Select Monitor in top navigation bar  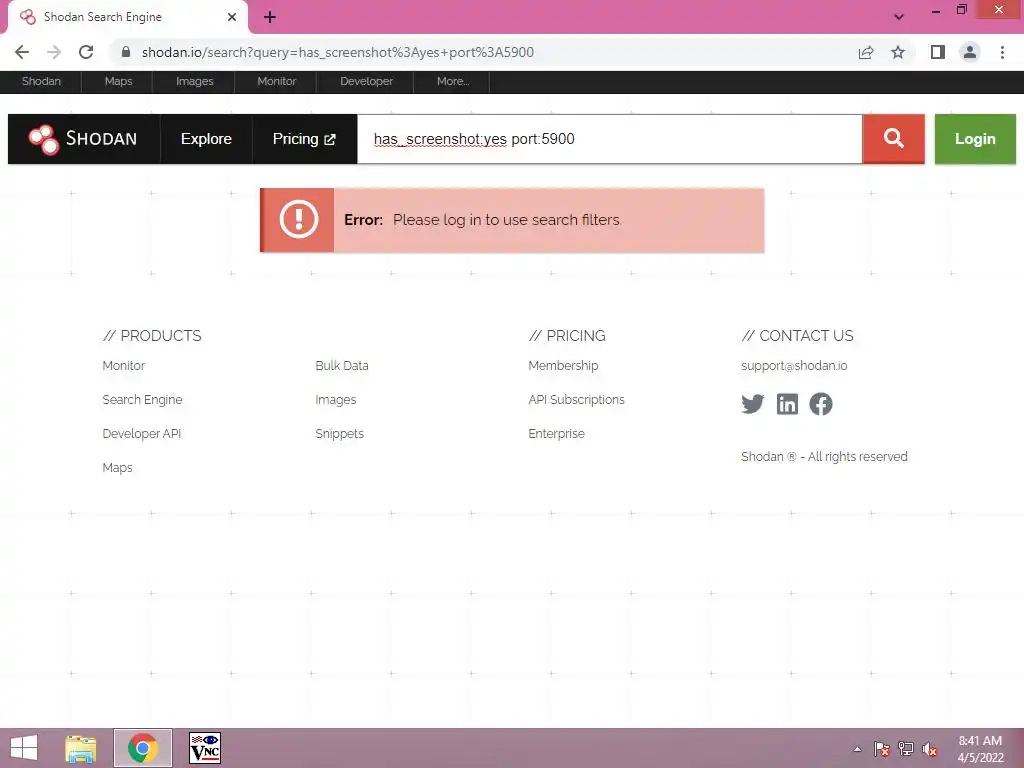click(x=276, y=82)
